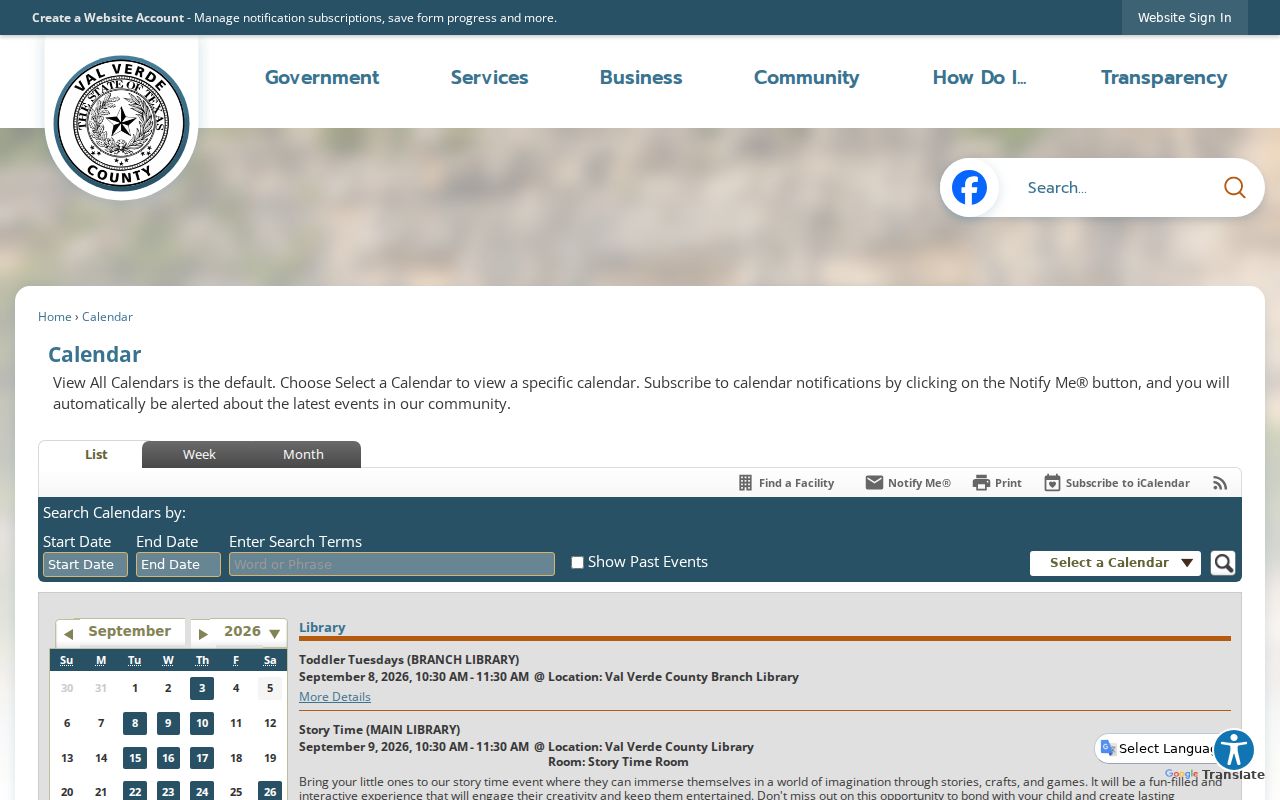Toggle Show Past Events checkbox
Screen dimensions: 1280x800
tap(577, 563)
